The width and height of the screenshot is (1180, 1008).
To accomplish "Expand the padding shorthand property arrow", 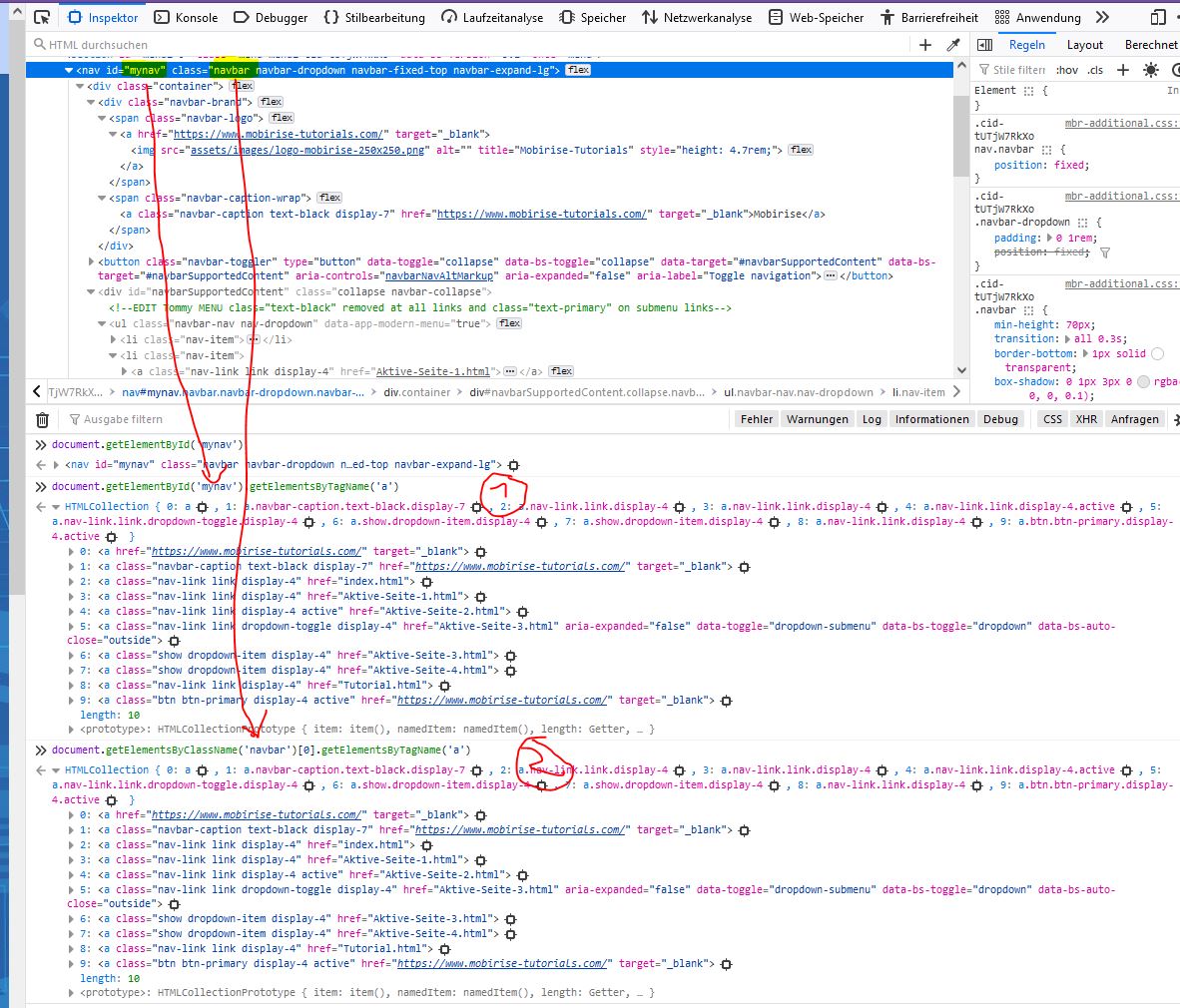I will (x=1046, y=239).
